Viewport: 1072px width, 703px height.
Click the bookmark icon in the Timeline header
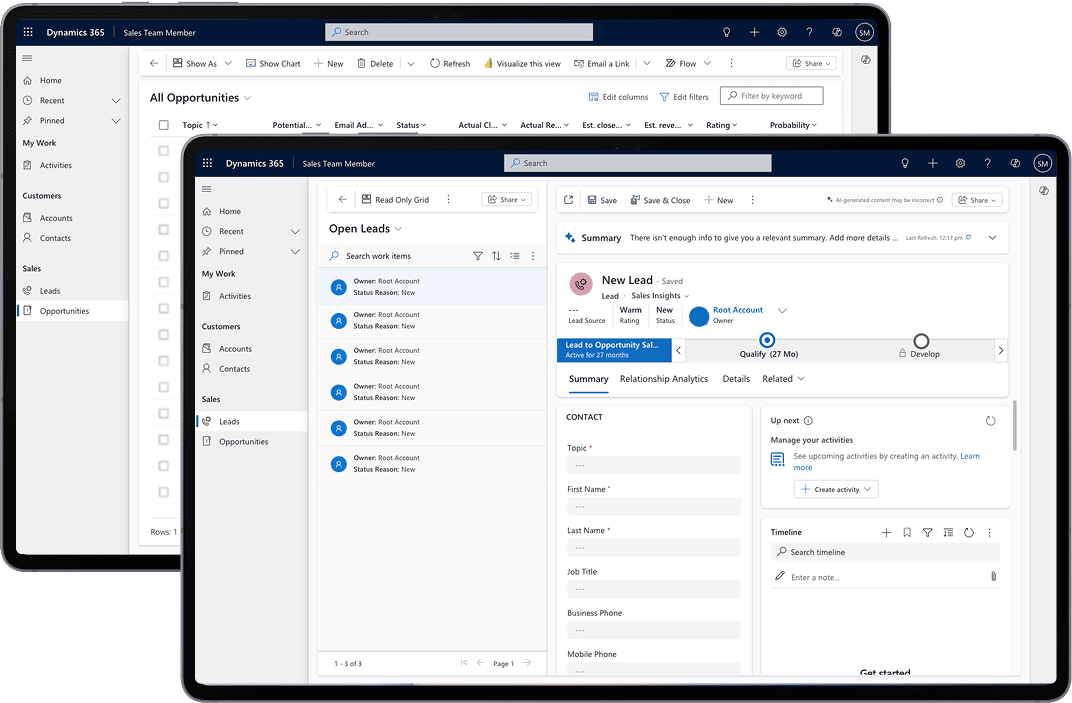[x=907, y=532]
